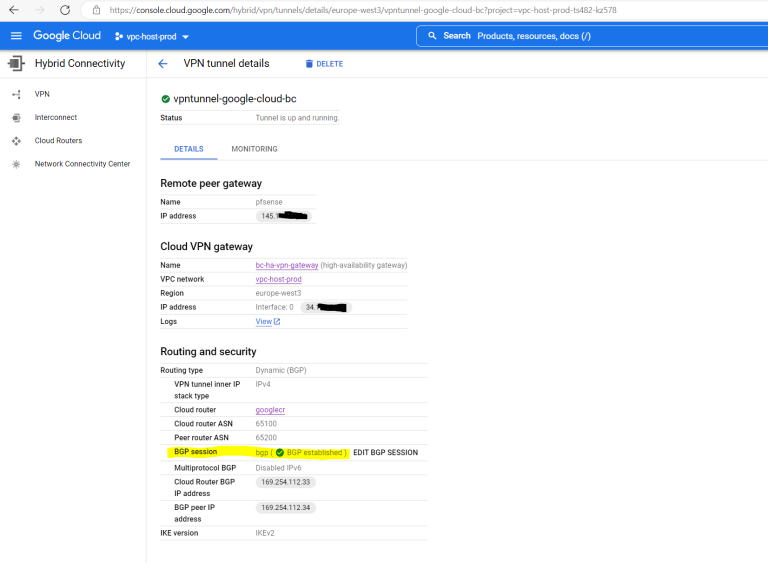Click the Hybrid Connectivity heading
The height and width of the screenshot is (563, 768).
click(x=80, y=63)
